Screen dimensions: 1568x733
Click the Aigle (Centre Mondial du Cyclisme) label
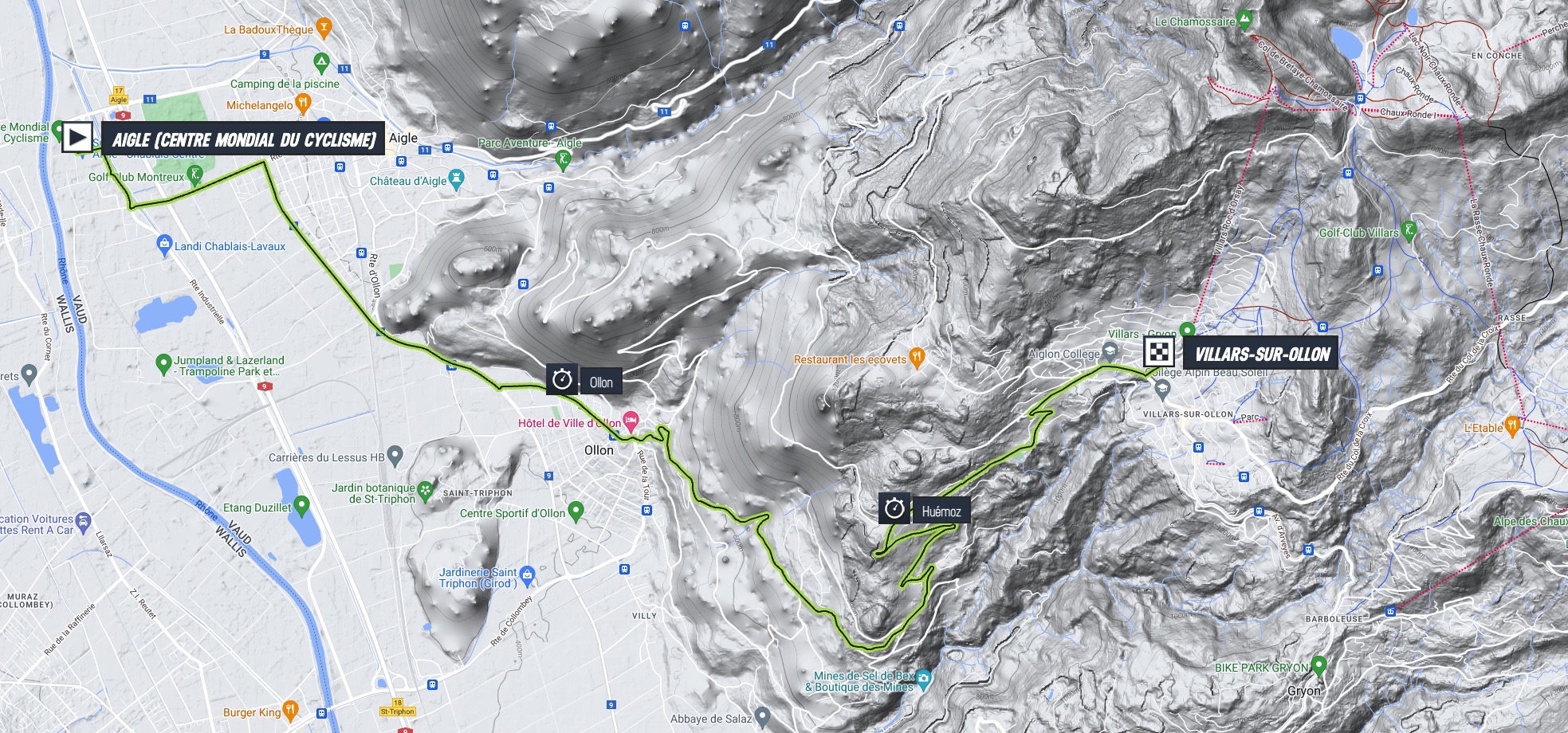pos(244,139)
